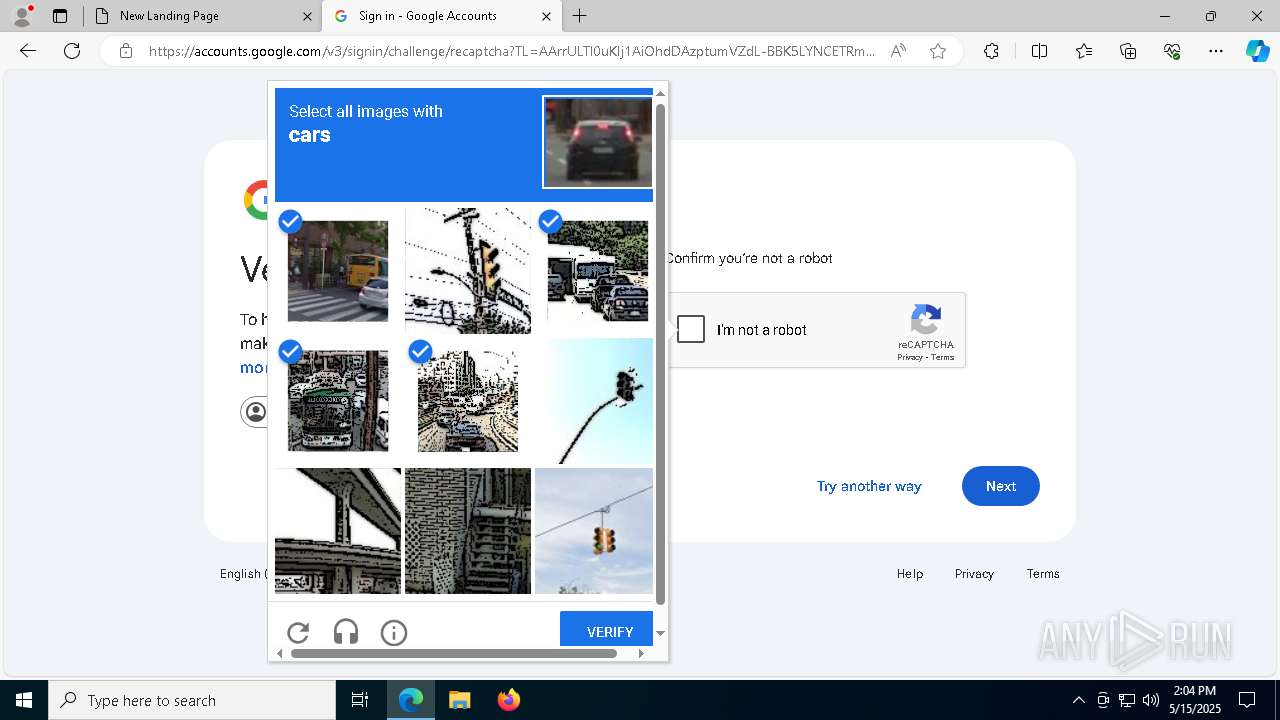Deselect the checked tile with trucks and cars
The image size is (1280, 720).
click(x=597, y=271)
